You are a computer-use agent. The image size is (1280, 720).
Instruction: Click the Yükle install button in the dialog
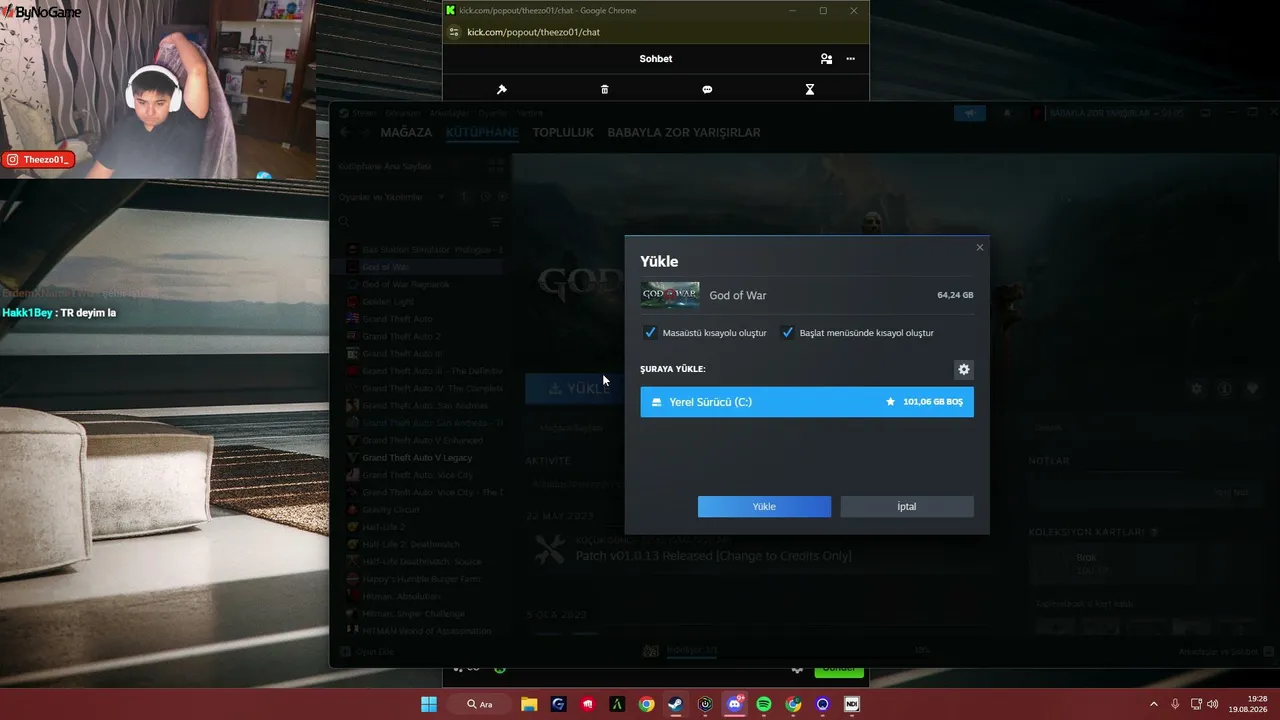click(764, 507)
